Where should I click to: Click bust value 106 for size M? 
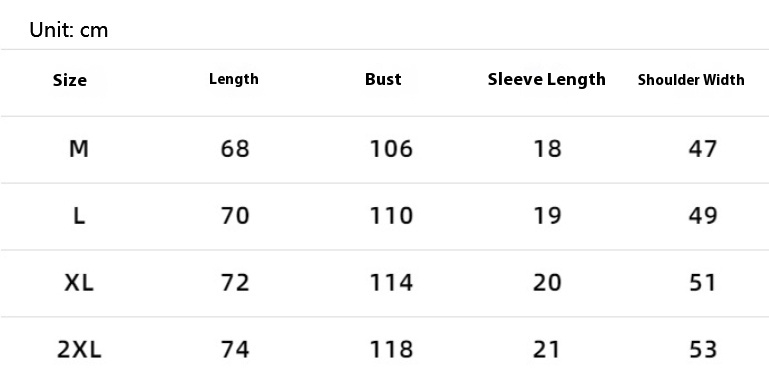[391, 149]
